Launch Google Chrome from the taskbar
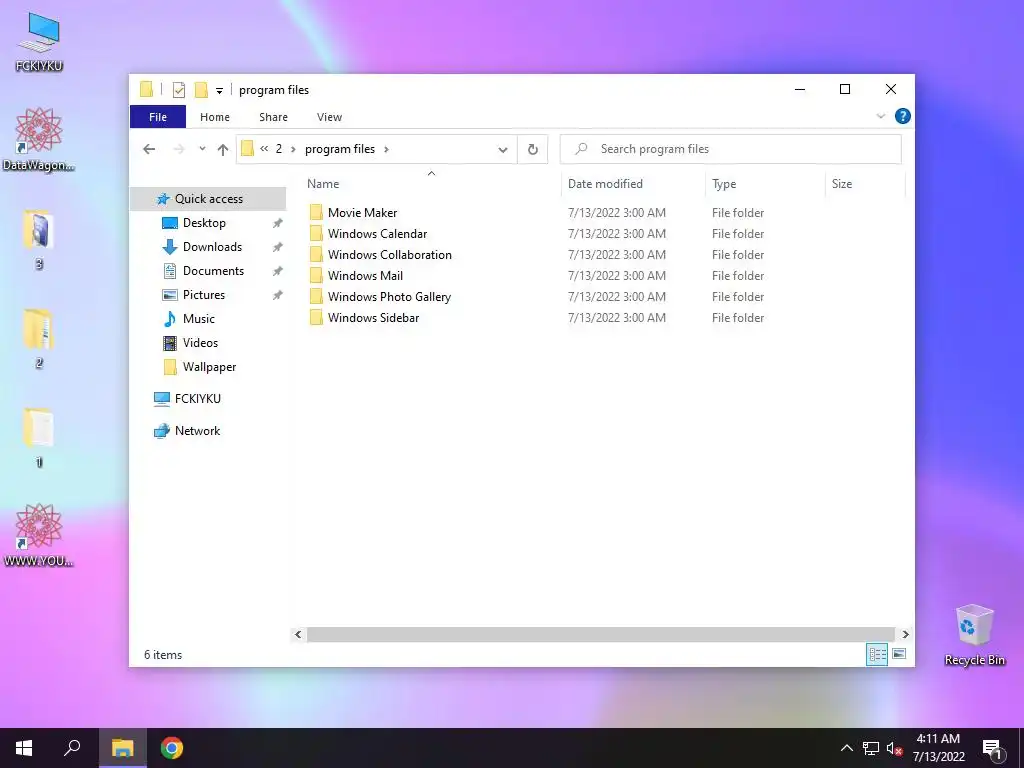 coord(172,748)
